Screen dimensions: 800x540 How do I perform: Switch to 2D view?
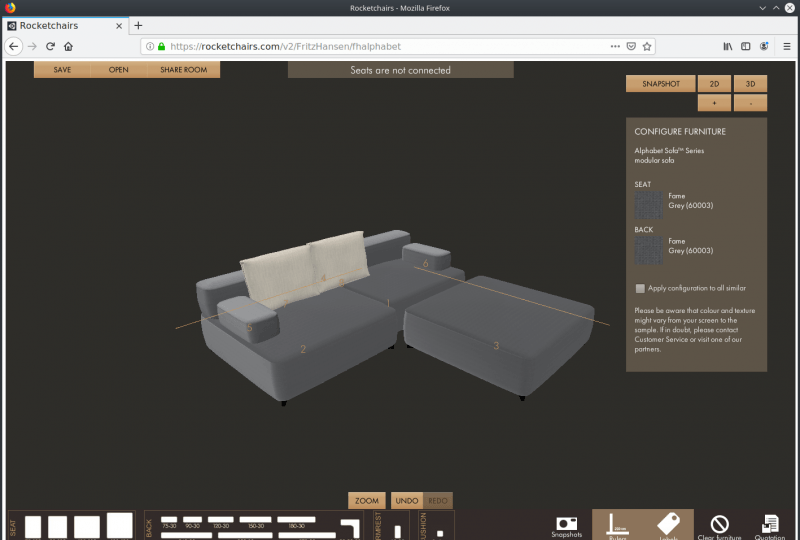click(x=714, y=84)
